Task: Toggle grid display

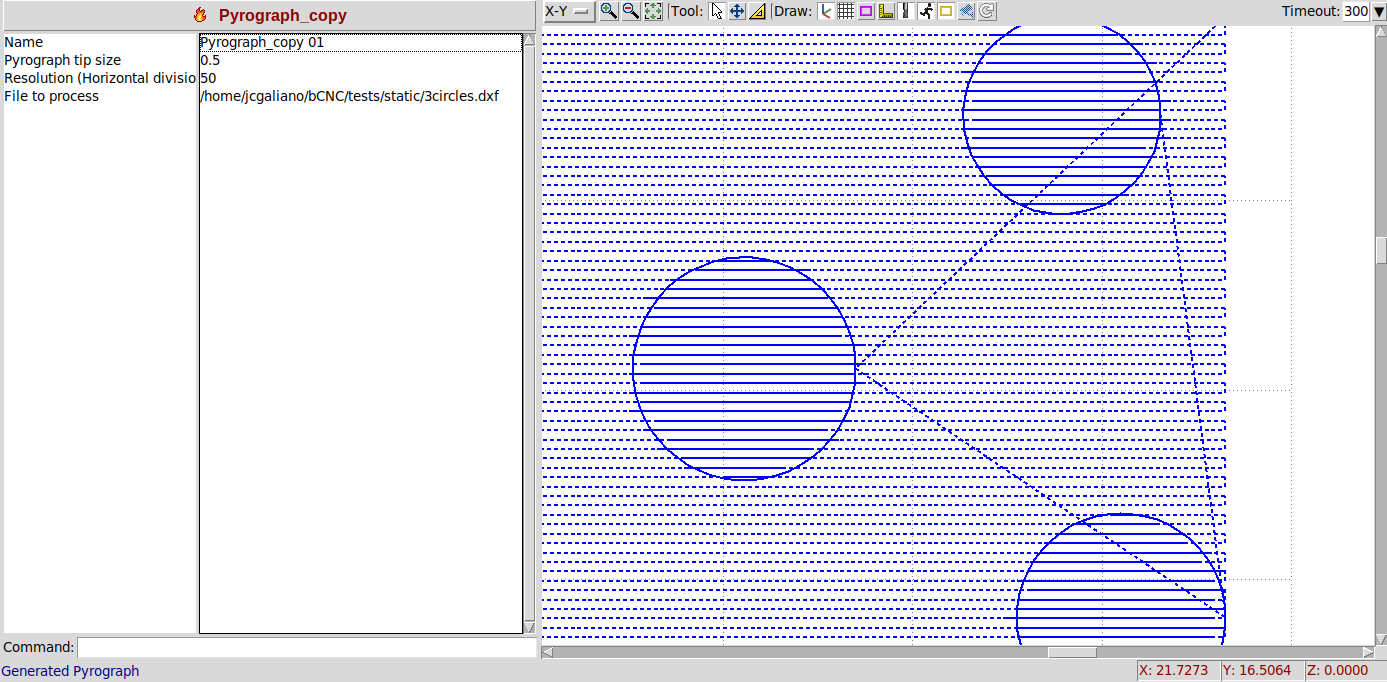Action: click(x=845, y=11)
